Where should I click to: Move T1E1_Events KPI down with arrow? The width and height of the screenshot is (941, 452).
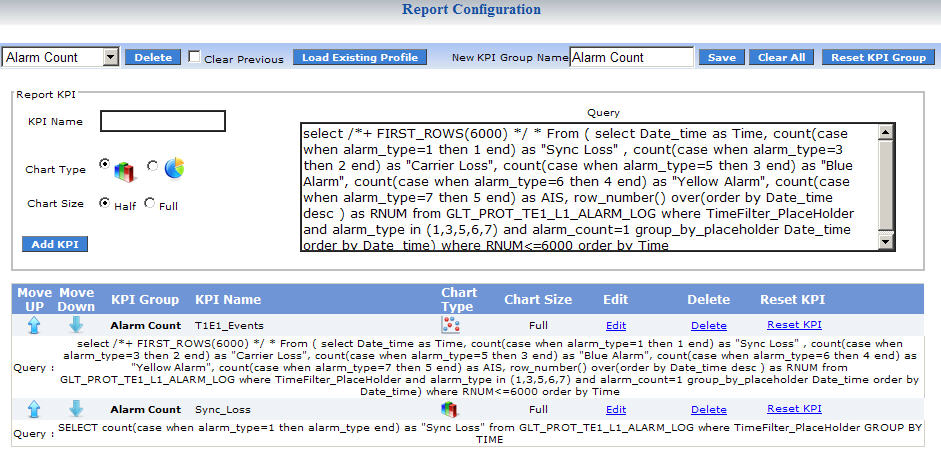(76, 325)
